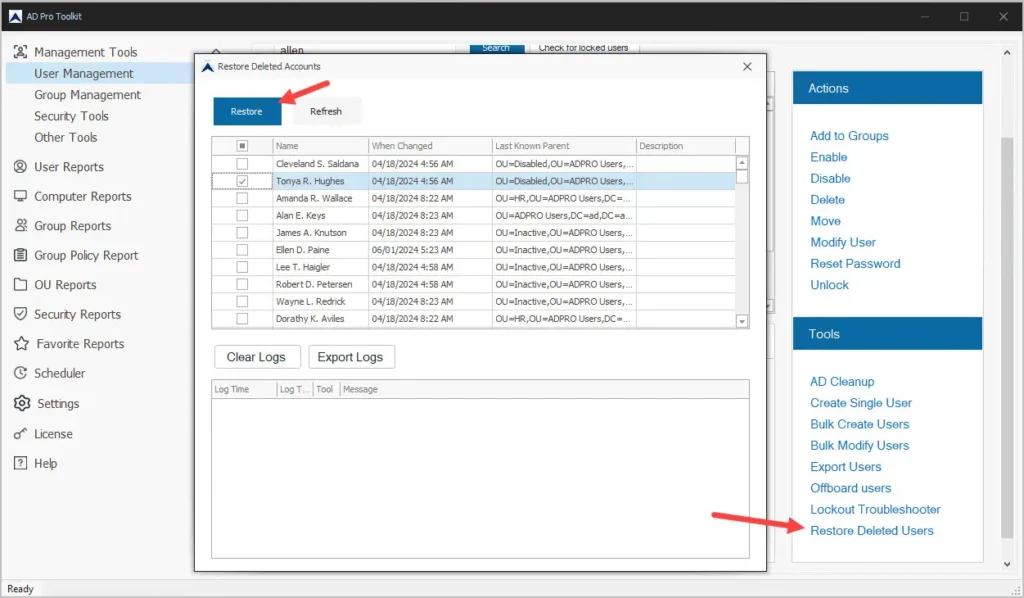The image size is (1024, 598).
Task: Open the Scheduler menu item
Action: point(59,373)
